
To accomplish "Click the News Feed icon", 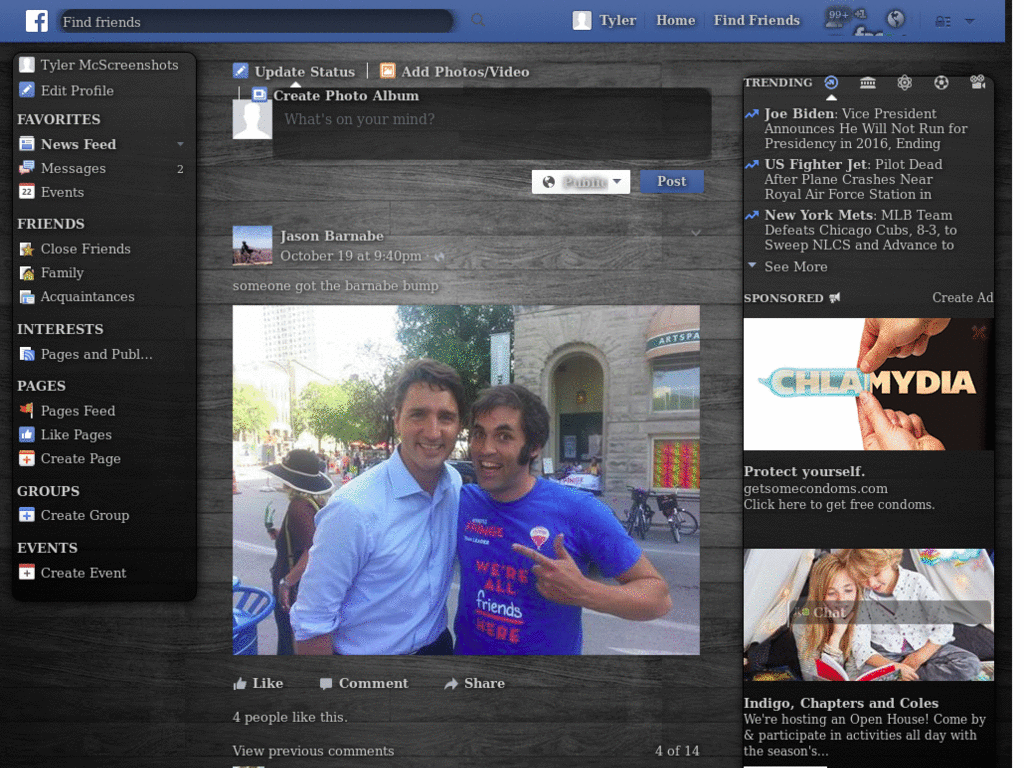I will pos(27,144).
